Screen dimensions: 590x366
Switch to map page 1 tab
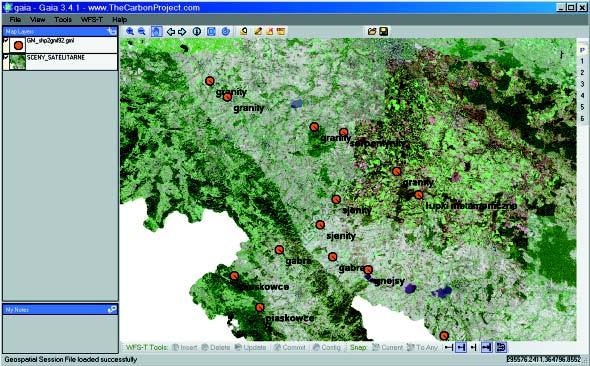coord(582,61)
